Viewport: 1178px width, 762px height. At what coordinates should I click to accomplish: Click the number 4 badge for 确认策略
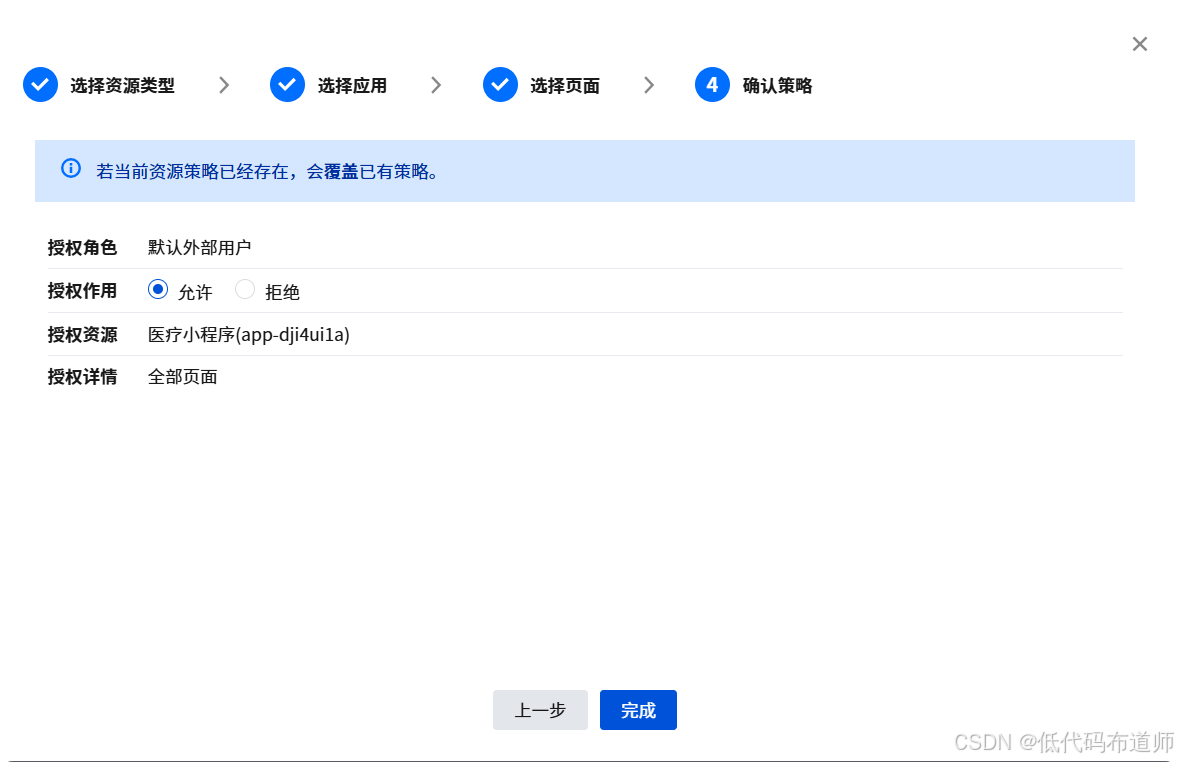point(711,85)
